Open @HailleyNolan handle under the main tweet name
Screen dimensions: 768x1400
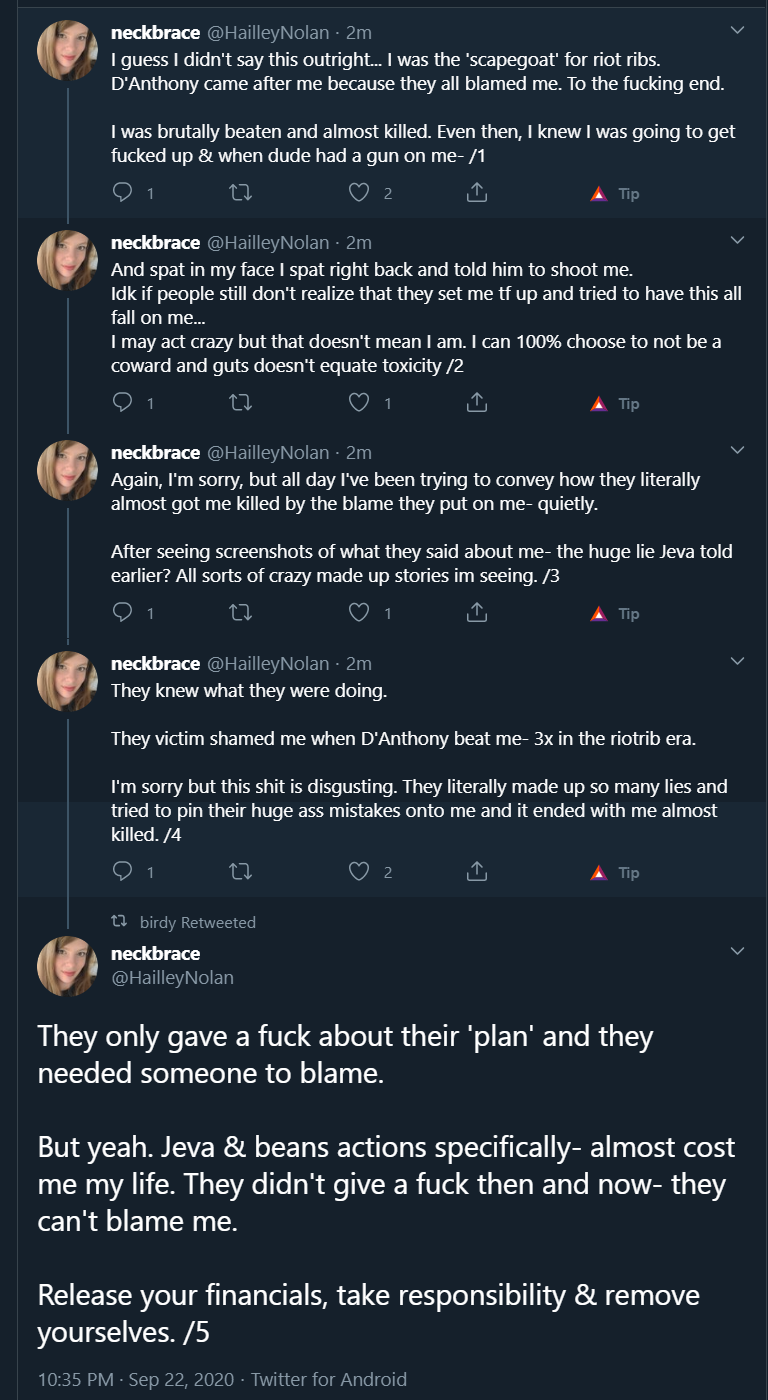pos(172,977)
